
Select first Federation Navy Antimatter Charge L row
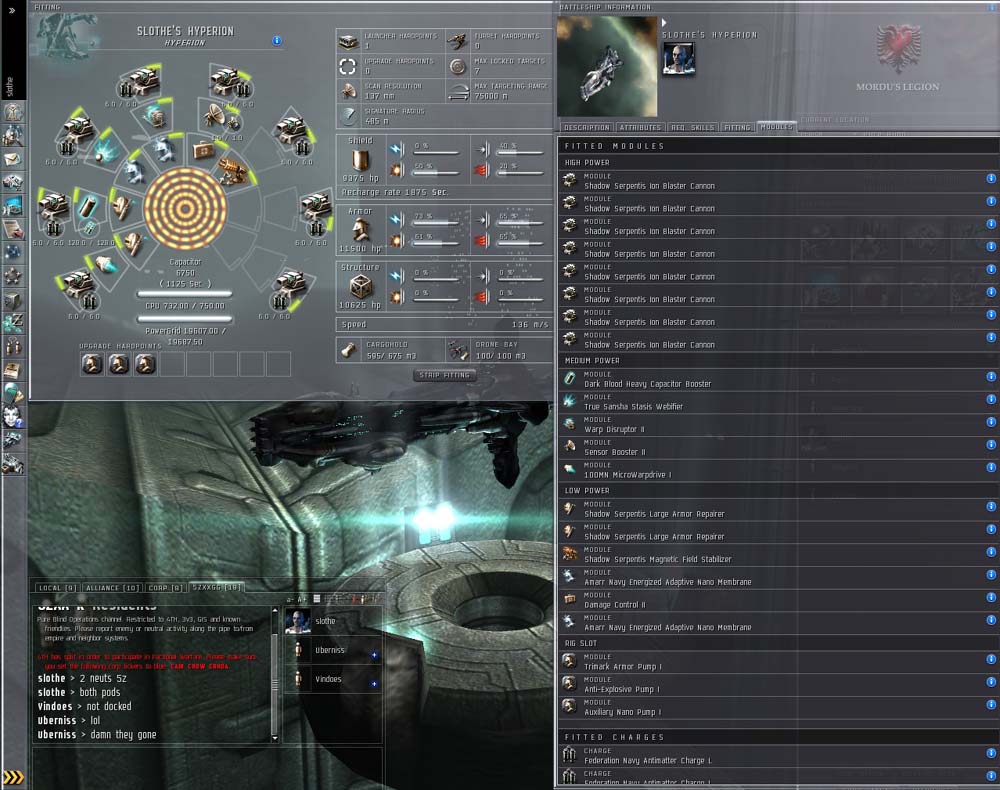coord(779,756)
